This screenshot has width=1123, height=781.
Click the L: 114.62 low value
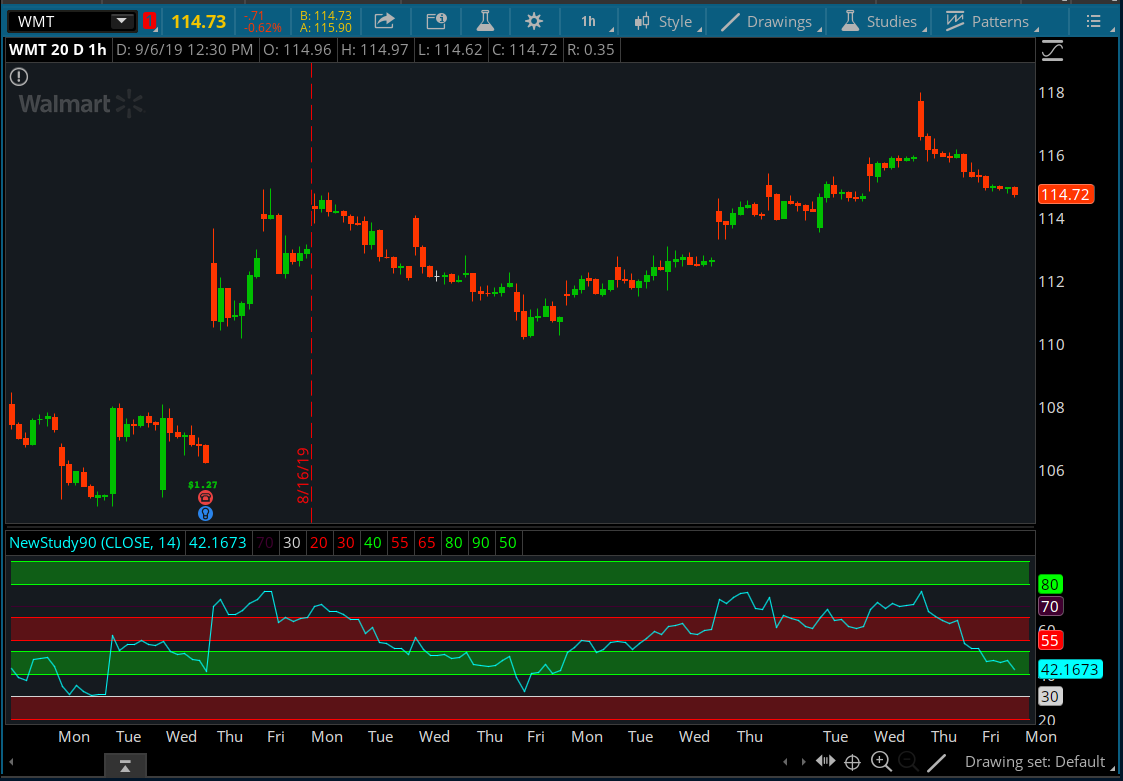click(449, 50)
